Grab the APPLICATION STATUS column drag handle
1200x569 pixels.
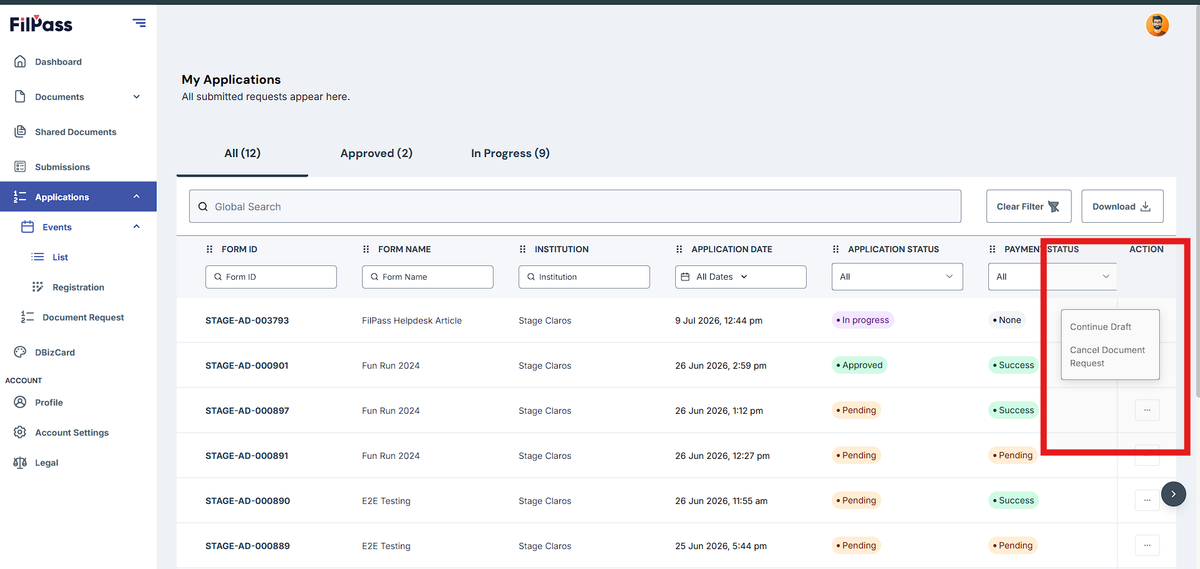[x=836, y=249]
